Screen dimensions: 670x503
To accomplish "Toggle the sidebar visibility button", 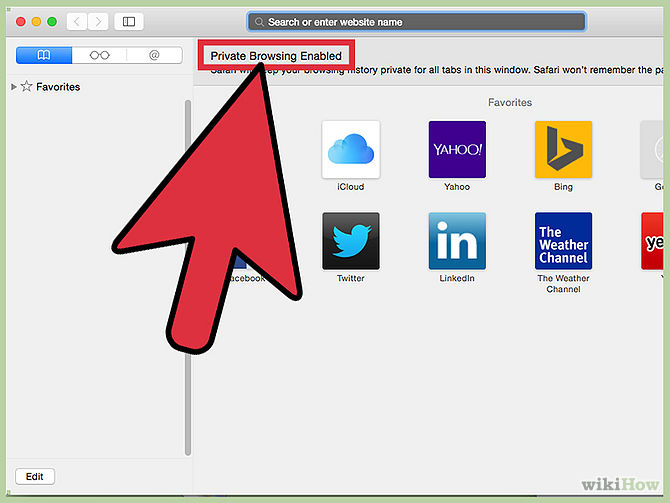I will (128, 21).
